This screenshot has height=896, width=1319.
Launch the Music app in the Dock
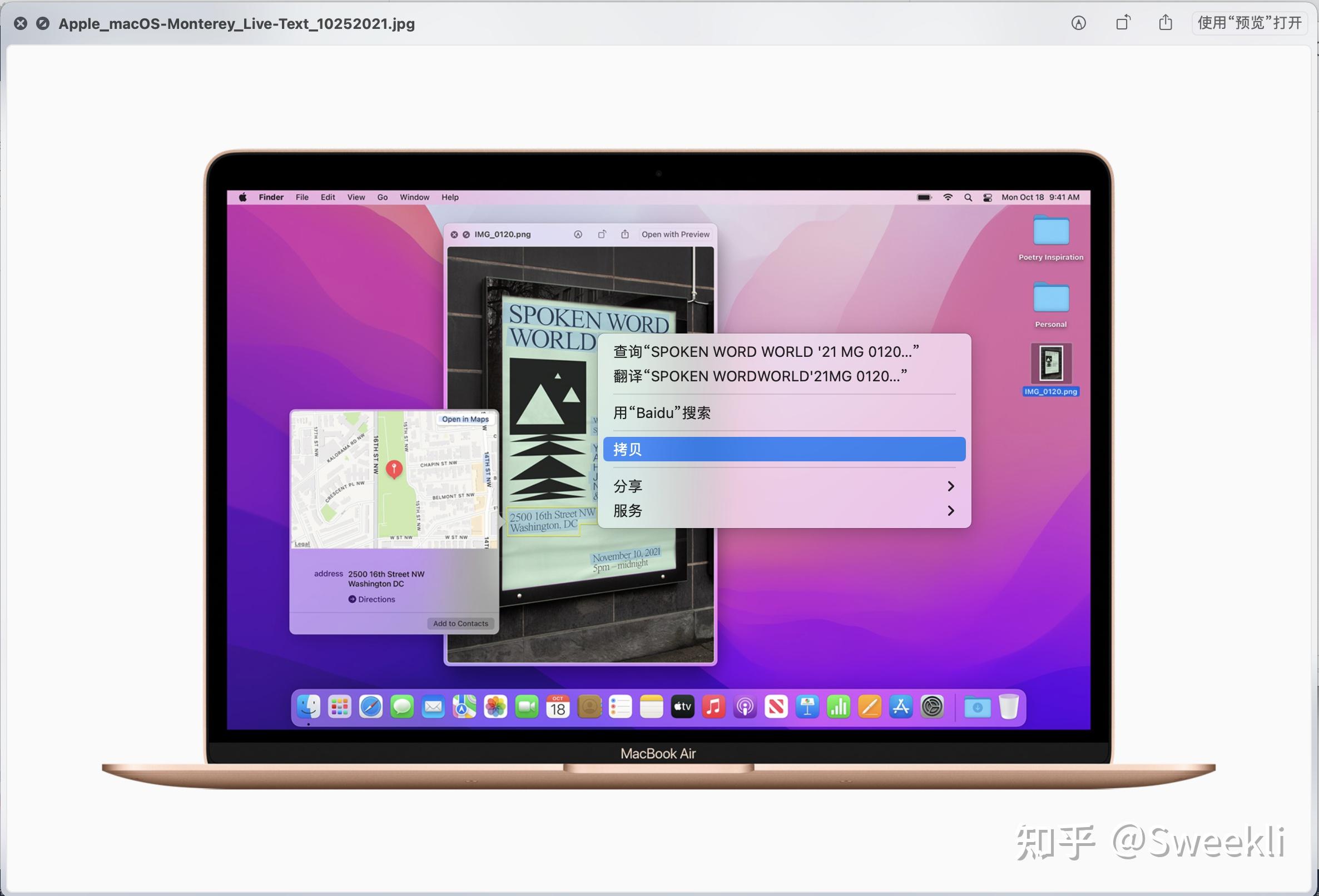coord(713,707)
